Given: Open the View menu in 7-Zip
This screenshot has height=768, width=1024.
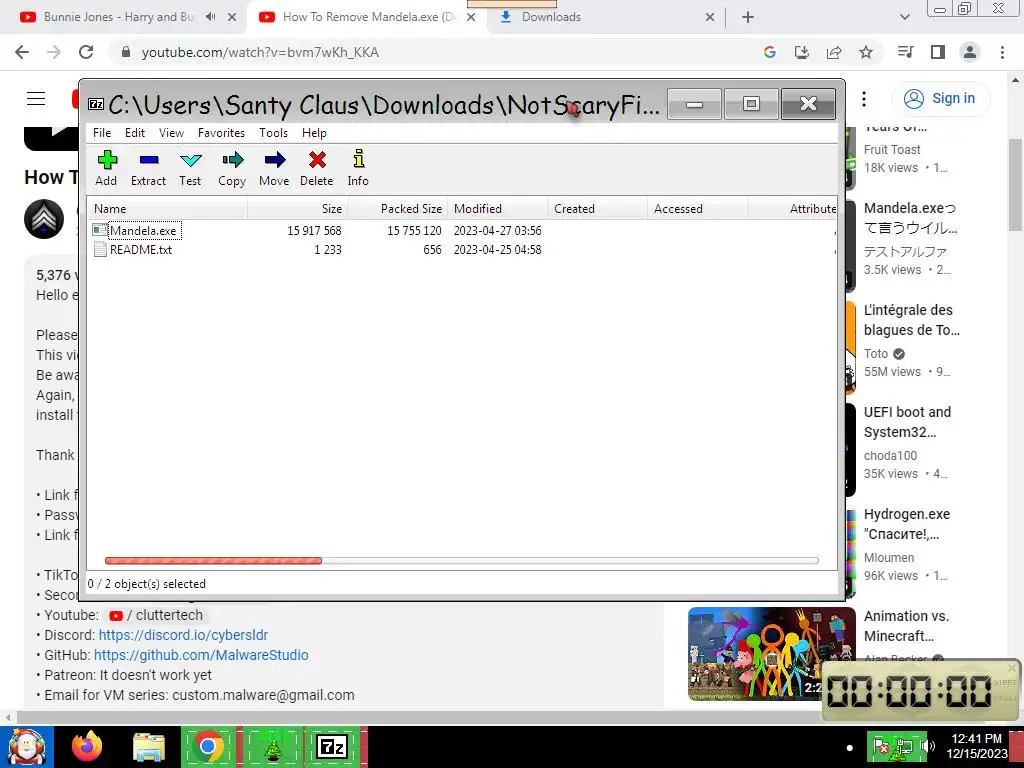Looking at the screenshot, I should 171,133.
